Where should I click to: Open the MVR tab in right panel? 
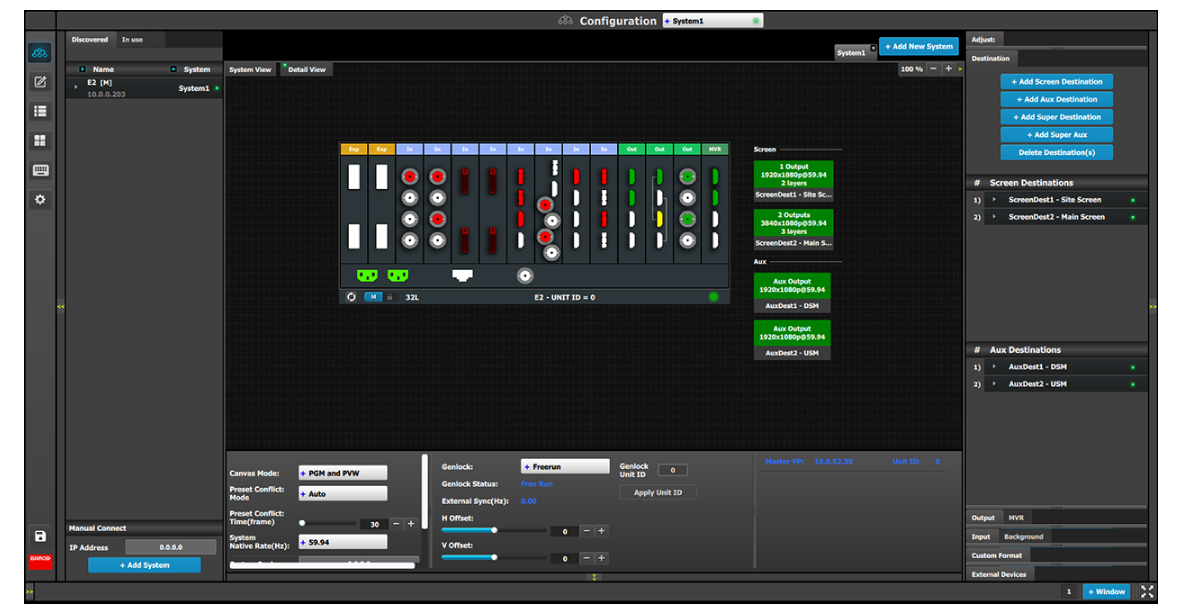[x=1016, y=518]
